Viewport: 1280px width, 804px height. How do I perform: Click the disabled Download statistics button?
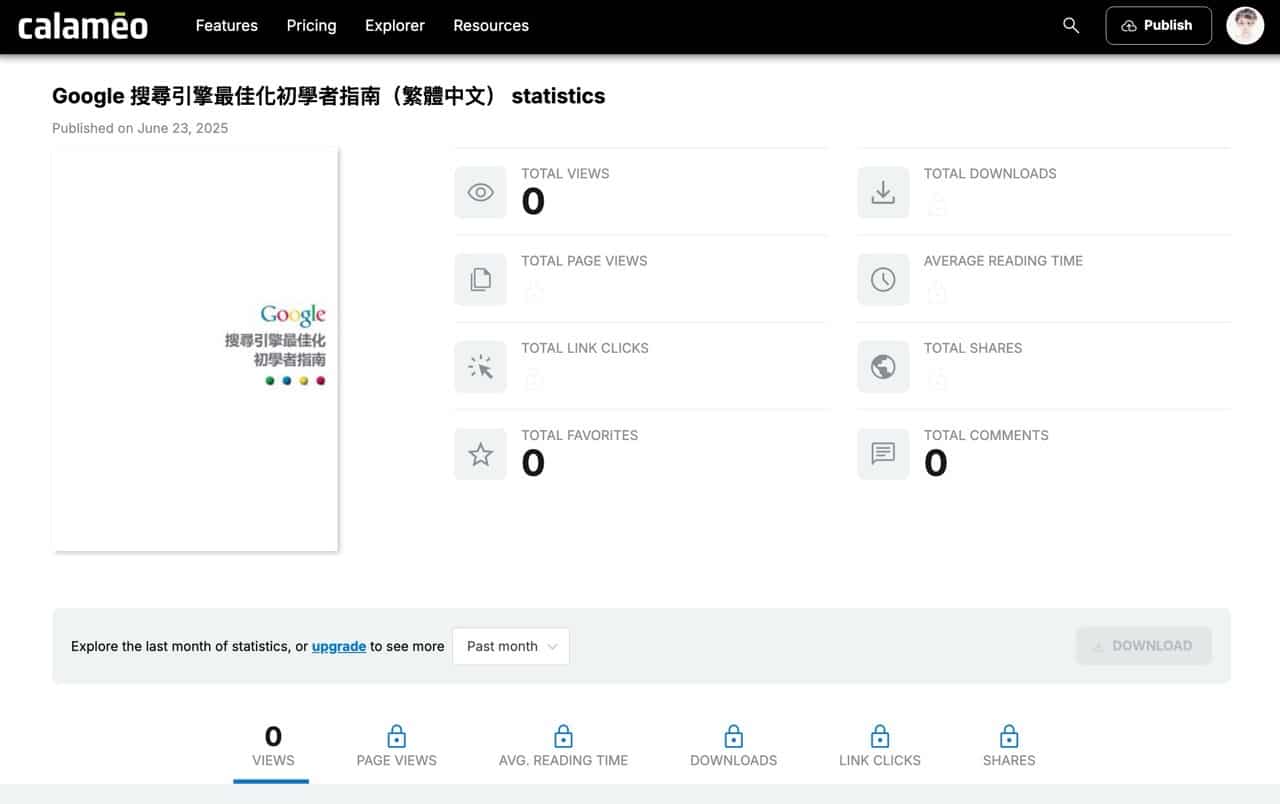pyautogui.click(x=1143, y=646)
